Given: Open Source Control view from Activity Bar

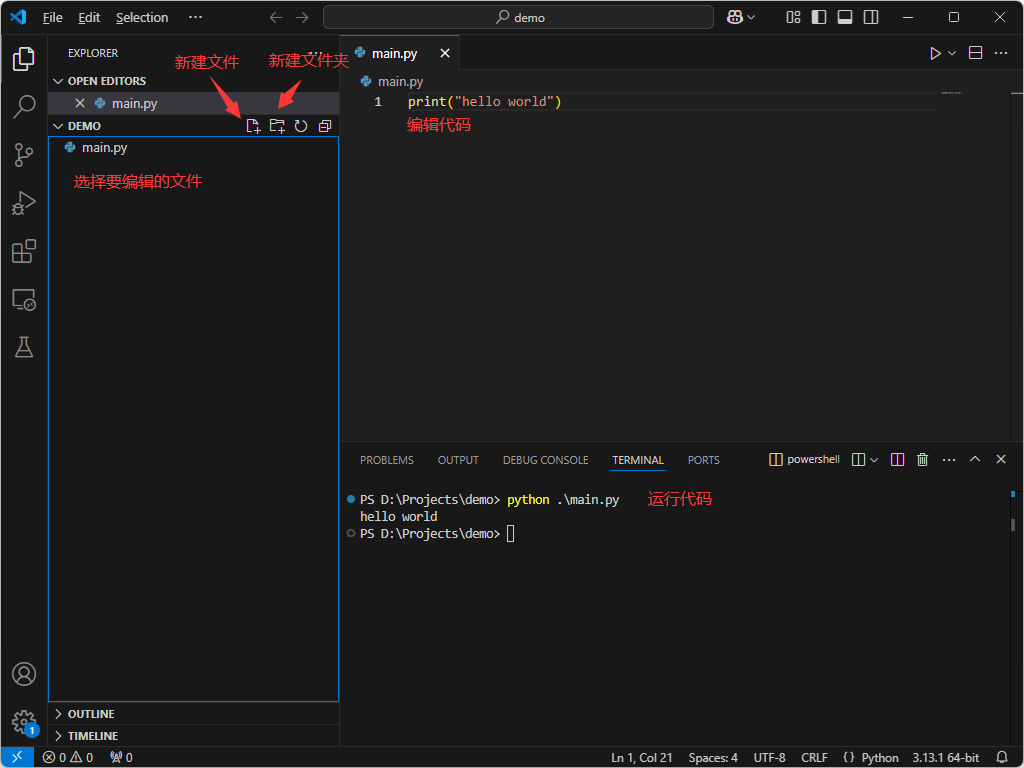Looking at the screenshot, I should point(23,155).
